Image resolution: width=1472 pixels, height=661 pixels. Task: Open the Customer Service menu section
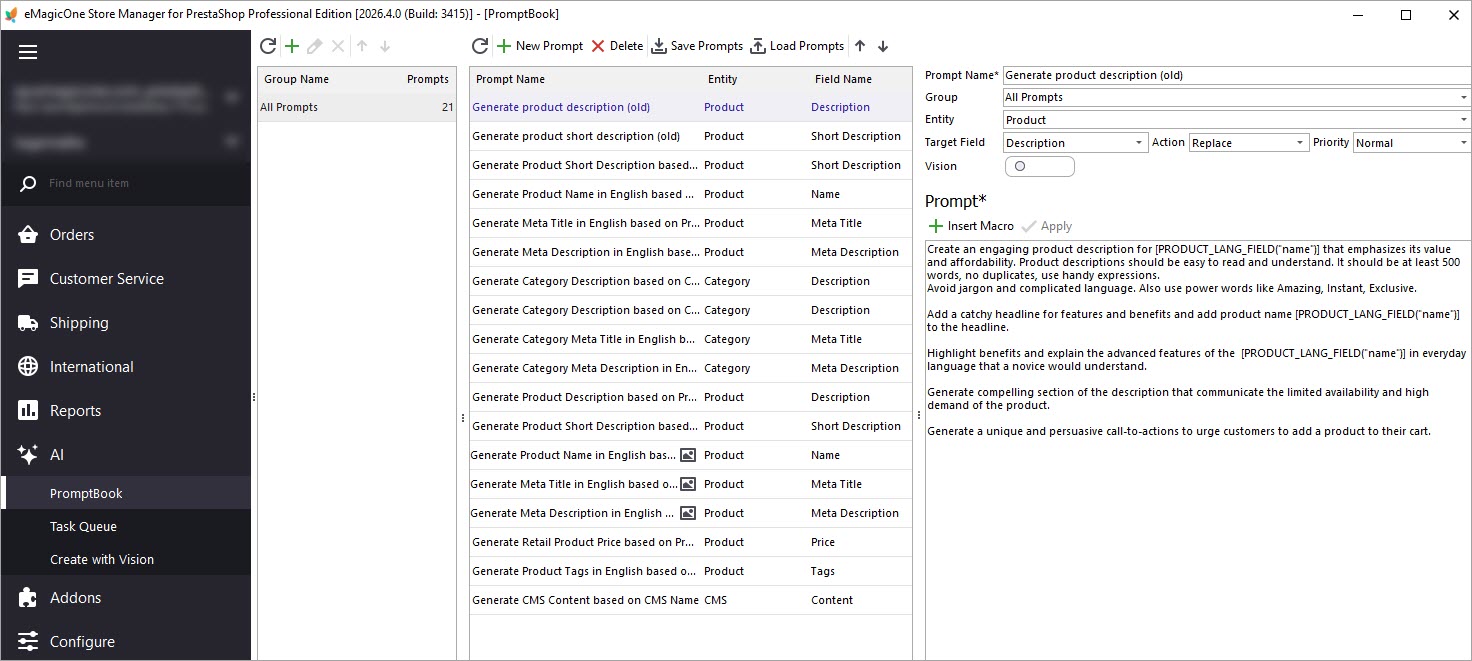[126, 279]
